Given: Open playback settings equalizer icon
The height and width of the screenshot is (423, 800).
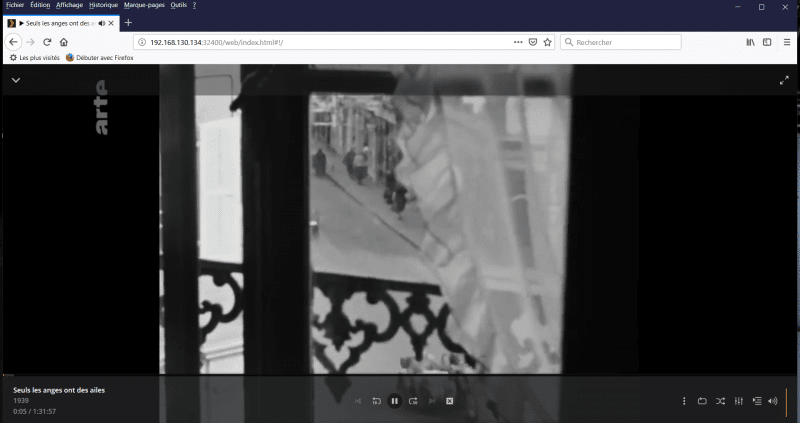Looking at the screenshot, I should pos(739,401).
